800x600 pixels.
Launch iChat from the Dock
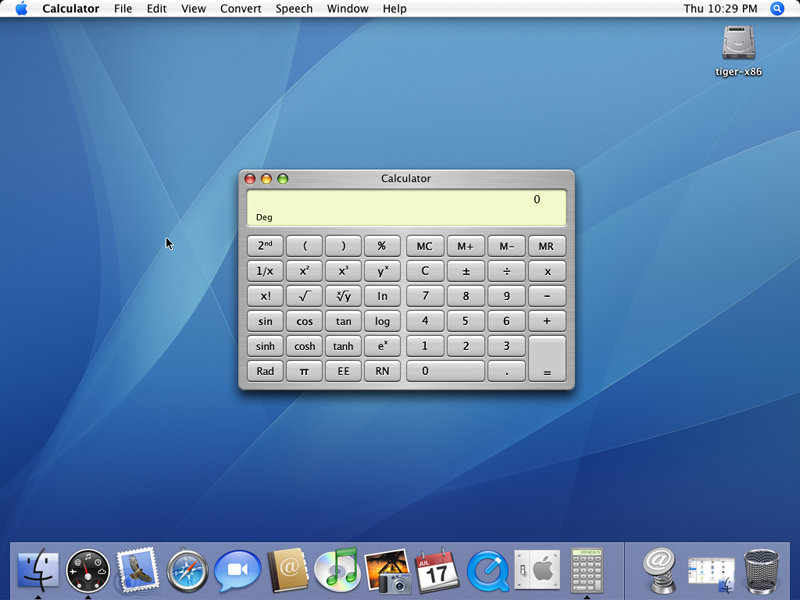[237, 570]
